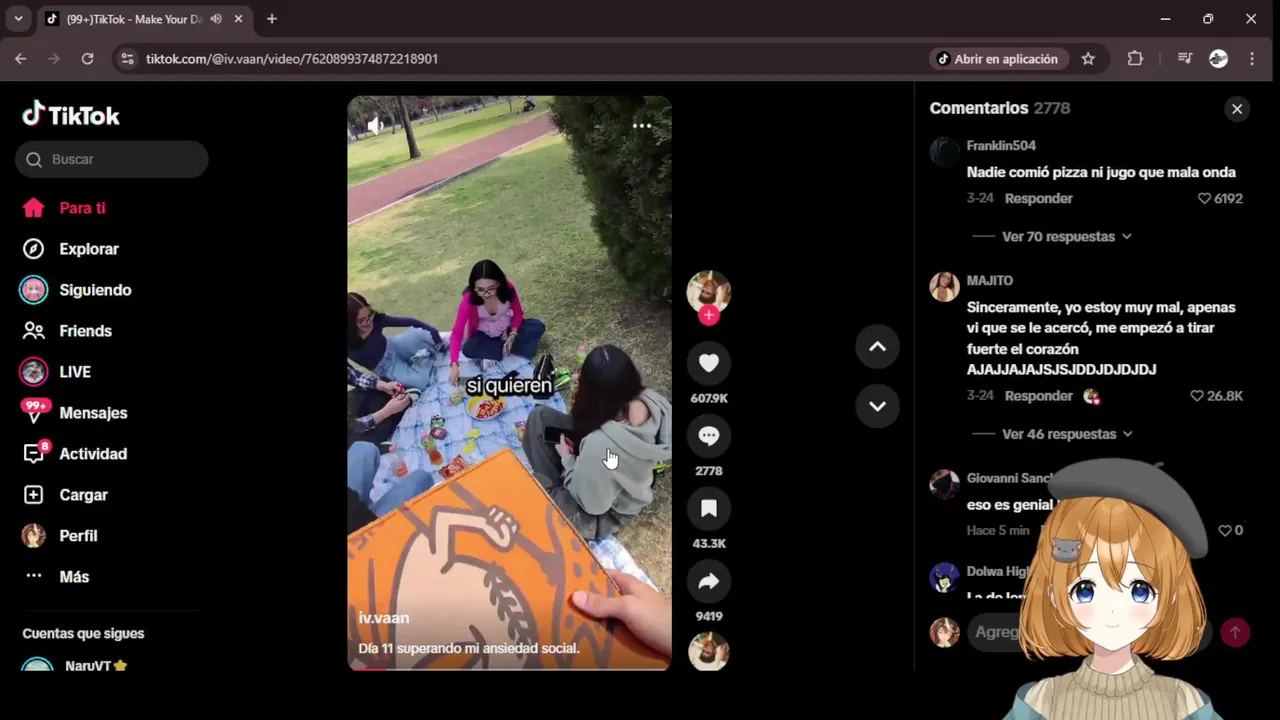Click Abrir en aplicación button
The width and height of the screenshot is (1280, 720).
coord(998,59)
